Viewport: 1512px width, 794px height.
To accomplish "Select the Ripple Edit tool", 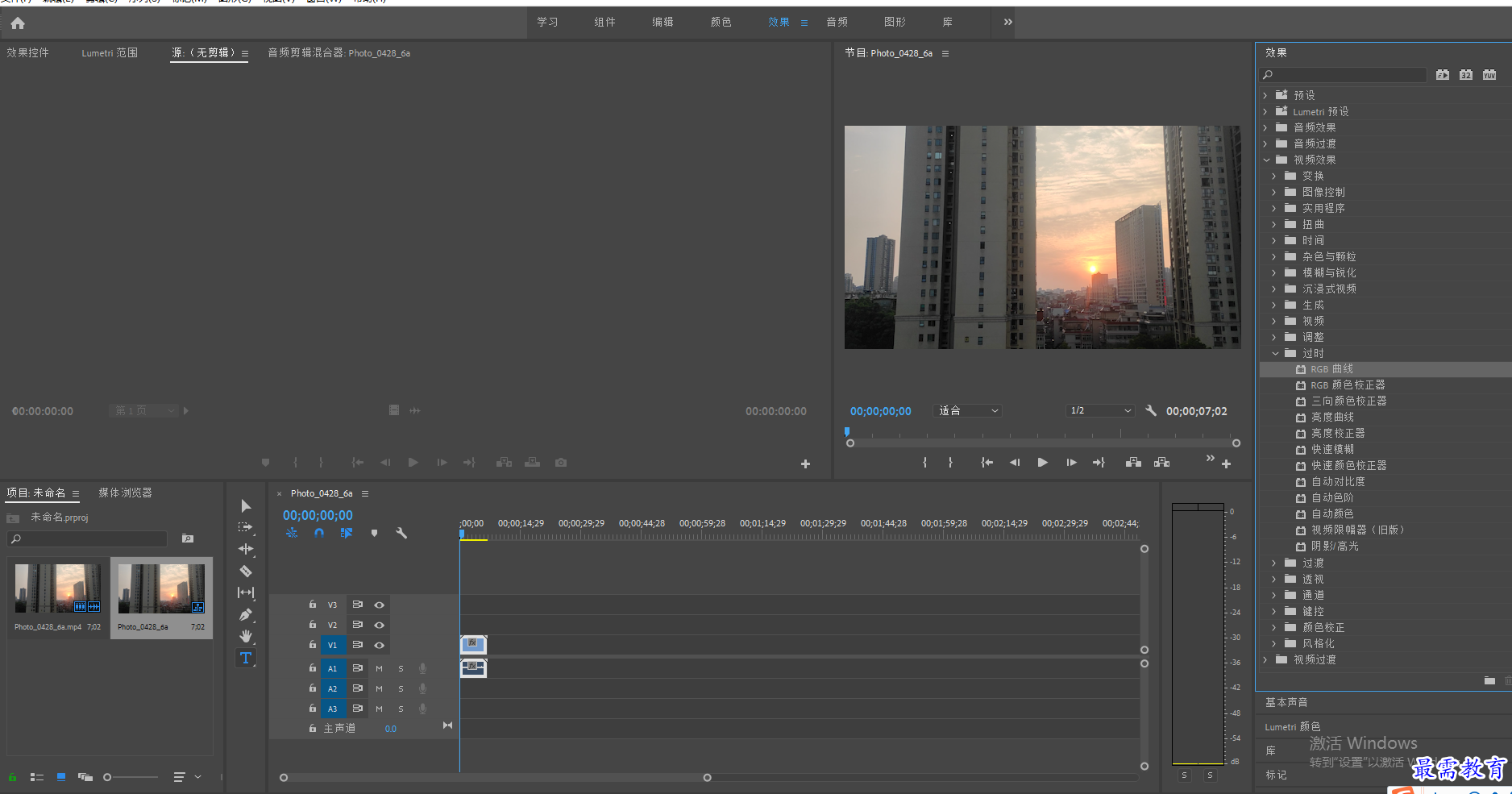I will click(246, 549).
